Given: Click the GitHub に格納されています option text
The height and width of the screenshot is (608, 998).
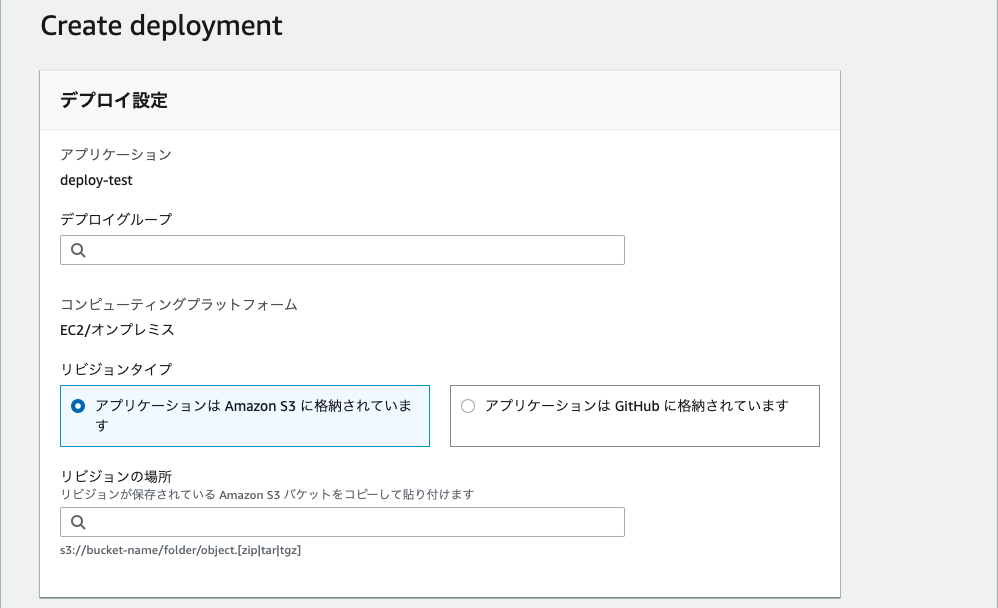Looking at the screenshot, I should point(636,406).
